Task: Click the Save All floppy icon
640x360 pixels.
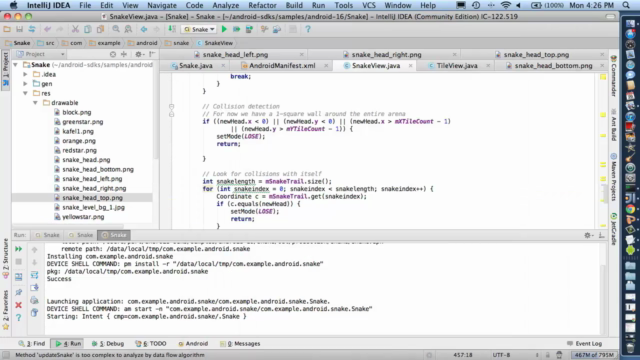Action: tap(19, 29)
